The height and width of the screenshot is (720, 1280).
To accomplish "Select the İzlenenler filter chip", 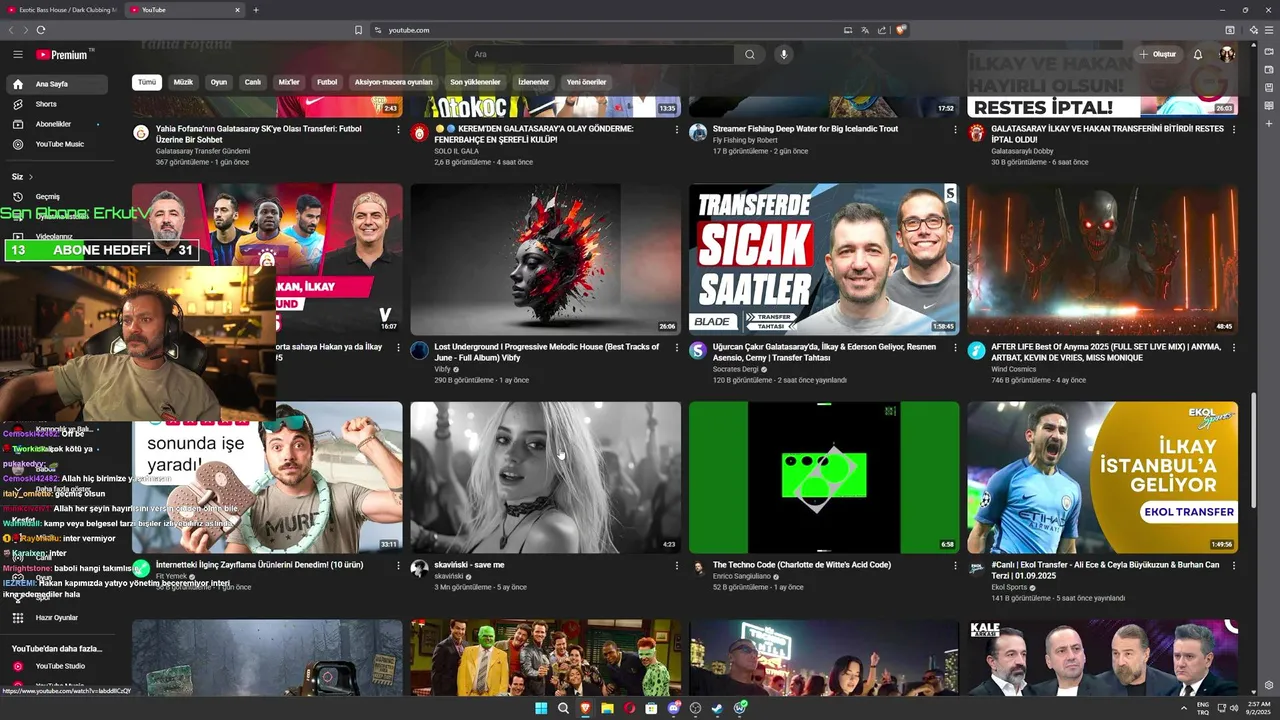I will 534,82.
